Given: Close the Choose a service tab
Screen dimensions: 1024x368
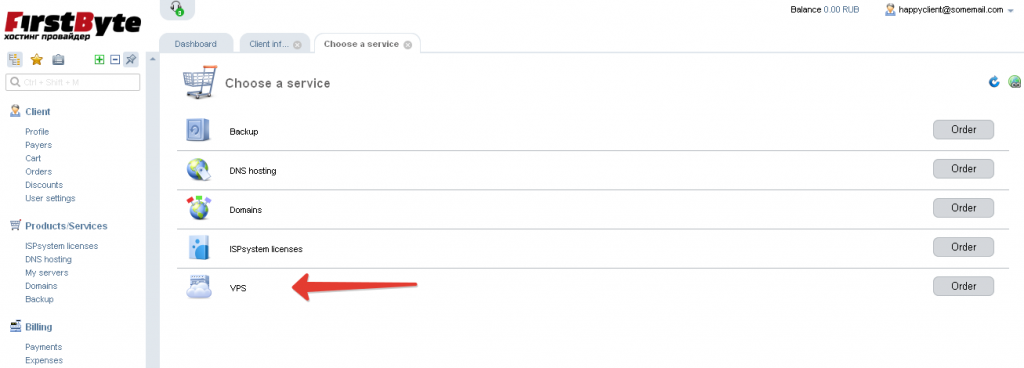Looking at the screenshot, I should pos(408,44).
